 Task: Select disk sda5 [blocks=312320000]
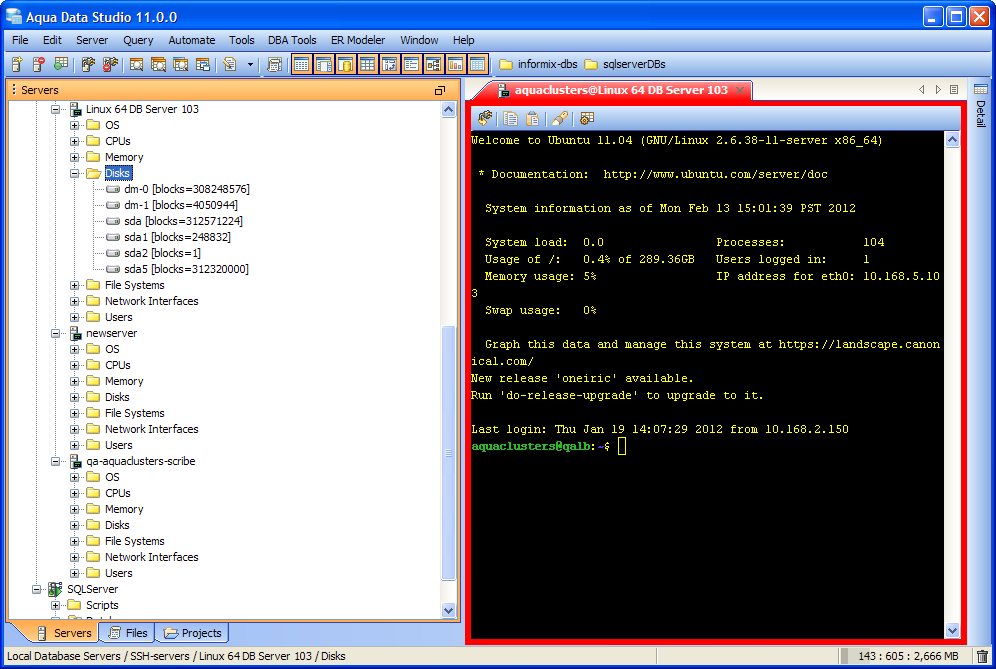(x=186, y=269)
